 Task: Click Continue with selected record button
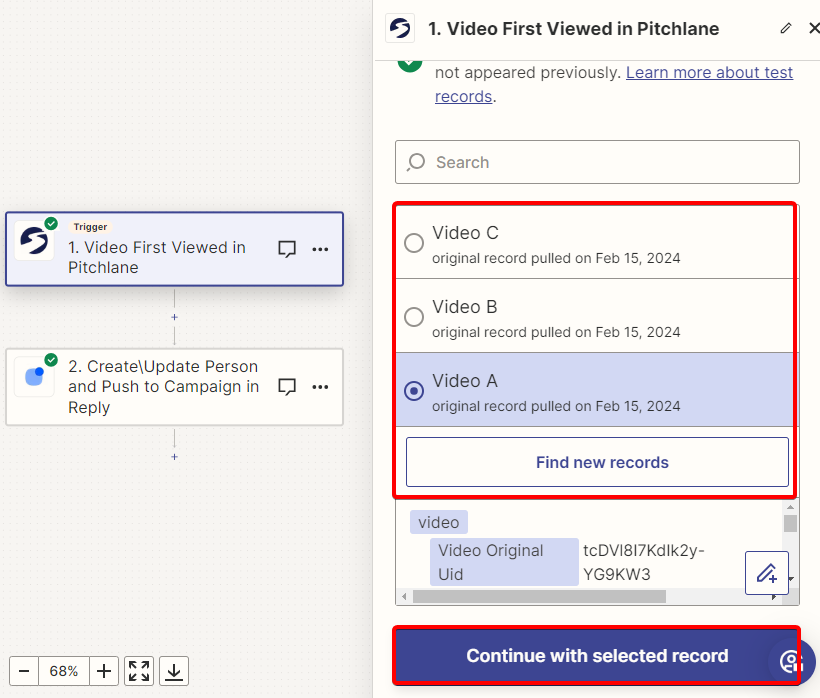[x=596, y=656]
